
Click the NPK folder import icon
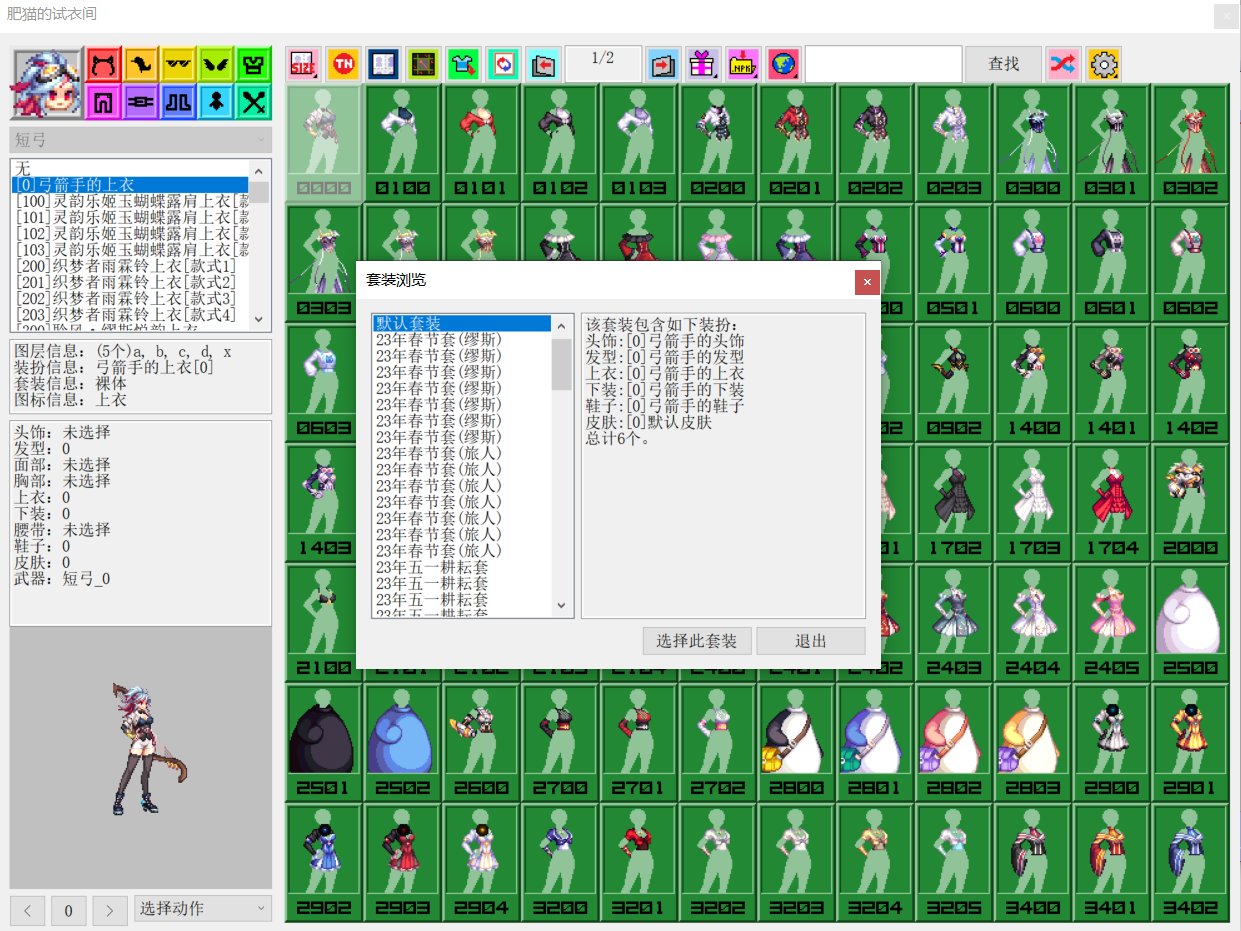(x=743, y=65)
